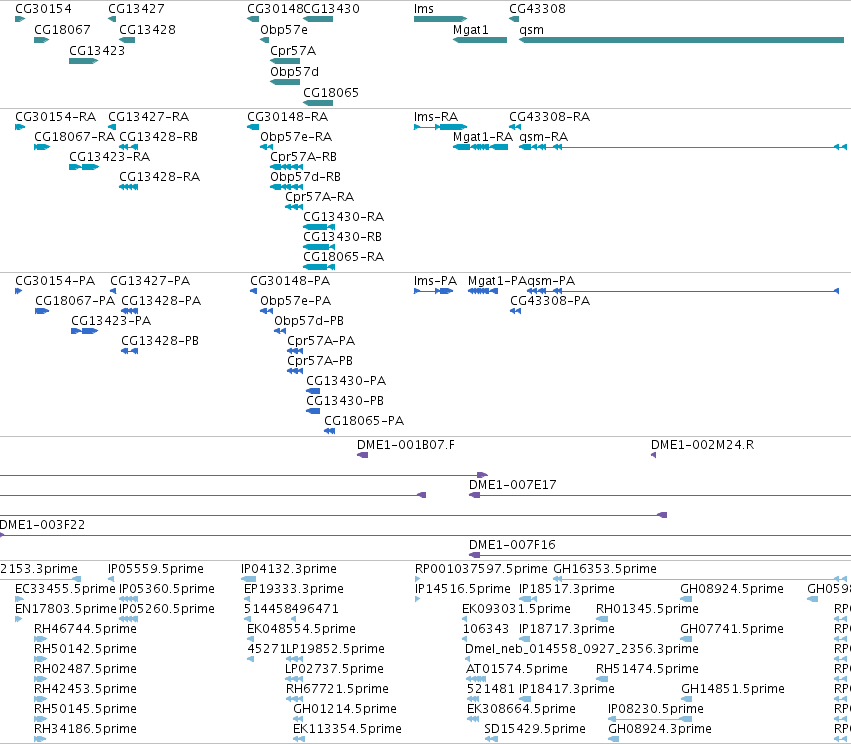Open the DME1-007E17 BAC label

513,485
